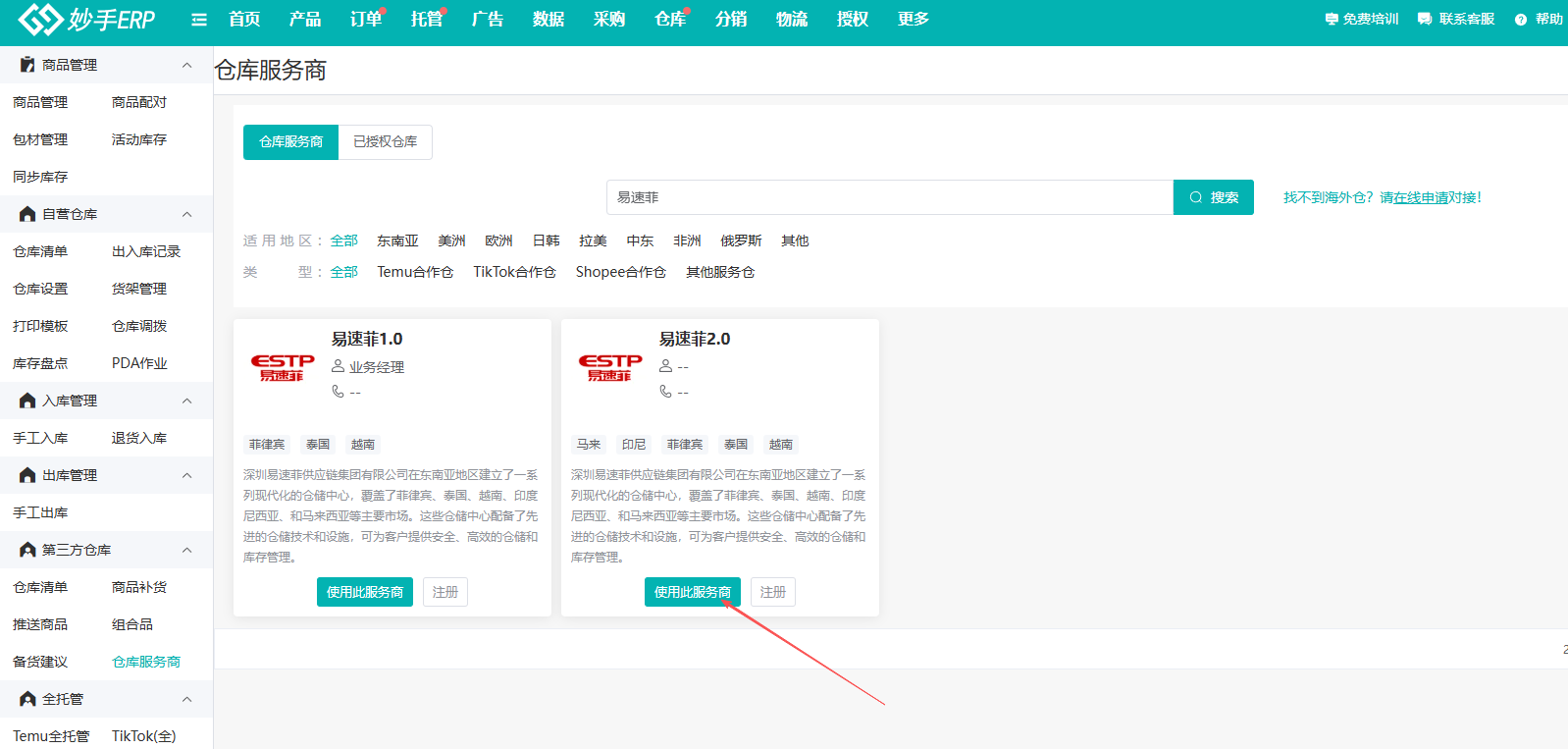The width and height of the screenshot is (1568, 749).
Task: Open 商品补货 in sidebar
Action: (x=139, y=587)
